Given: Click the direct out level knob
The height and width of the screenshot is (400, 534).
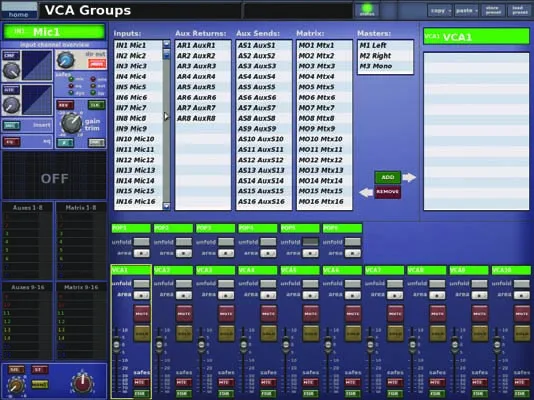Looking at the screenshot, I should 65,60.
